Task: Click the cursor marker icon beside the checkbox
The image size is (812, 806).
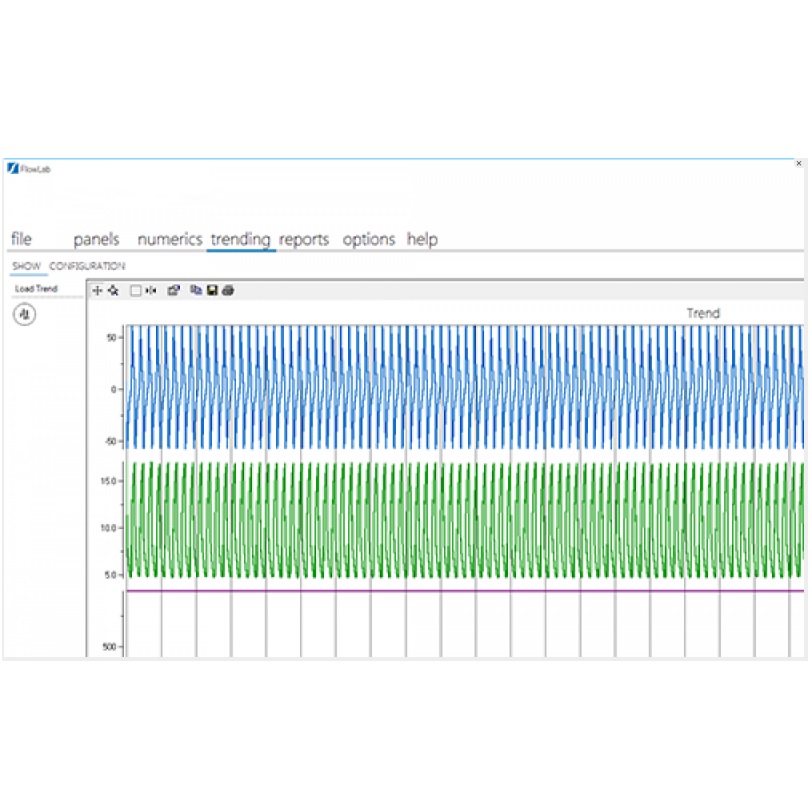Action: [150, 291]
